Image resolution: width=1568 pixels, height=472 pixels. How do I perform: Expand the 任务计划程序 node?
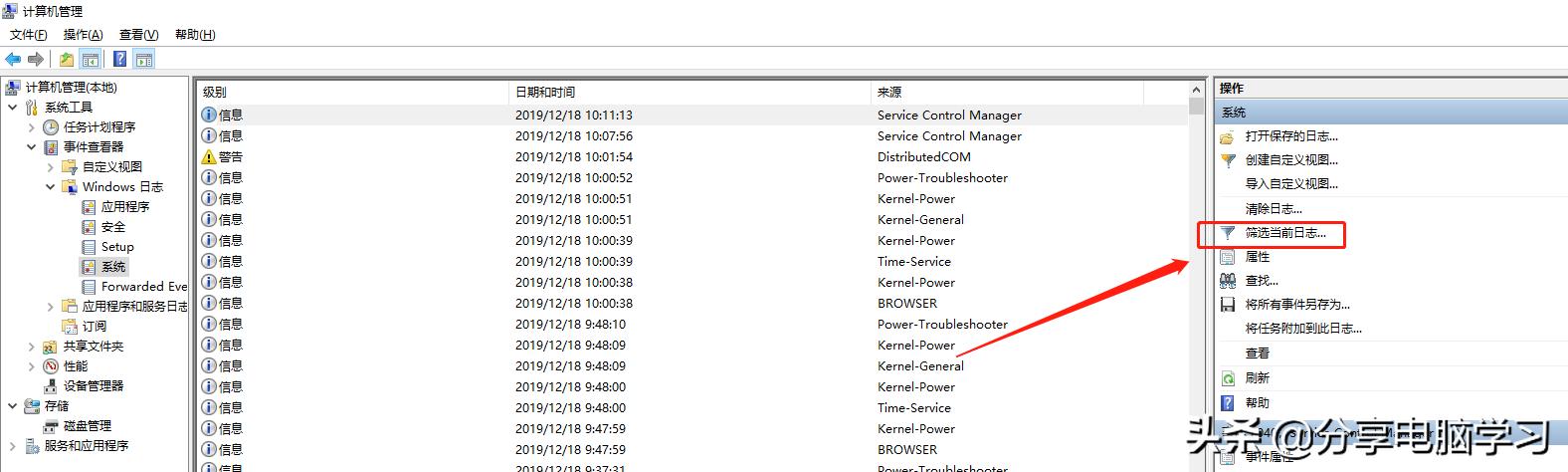coord(31,127)
